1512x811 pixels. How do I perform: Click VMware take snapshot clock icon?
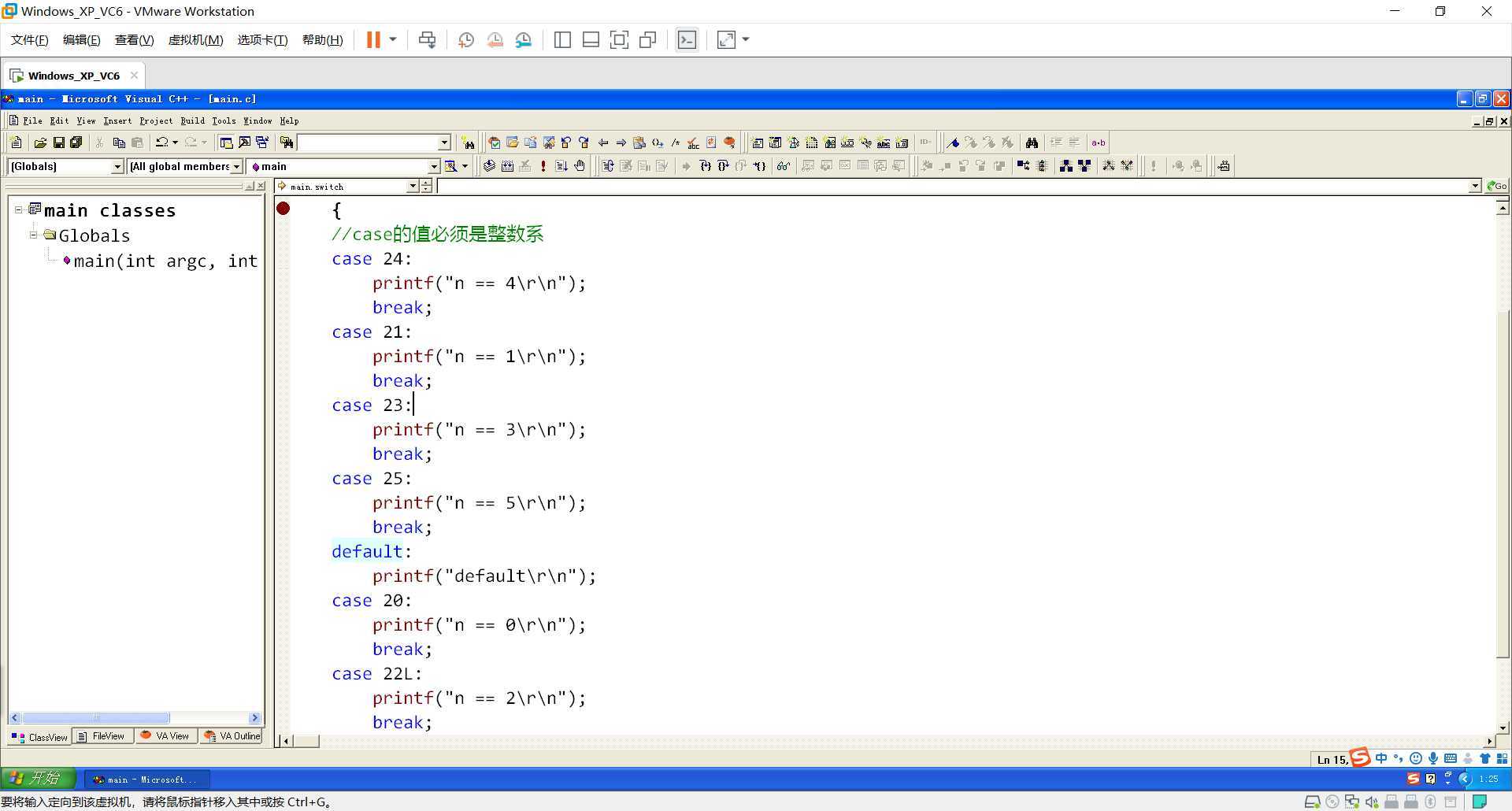(x=465, y=40)
